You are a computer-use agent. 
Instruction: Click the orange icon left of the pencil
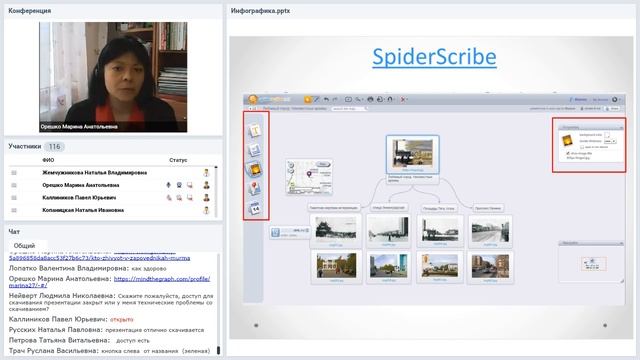tap(308, 99)
